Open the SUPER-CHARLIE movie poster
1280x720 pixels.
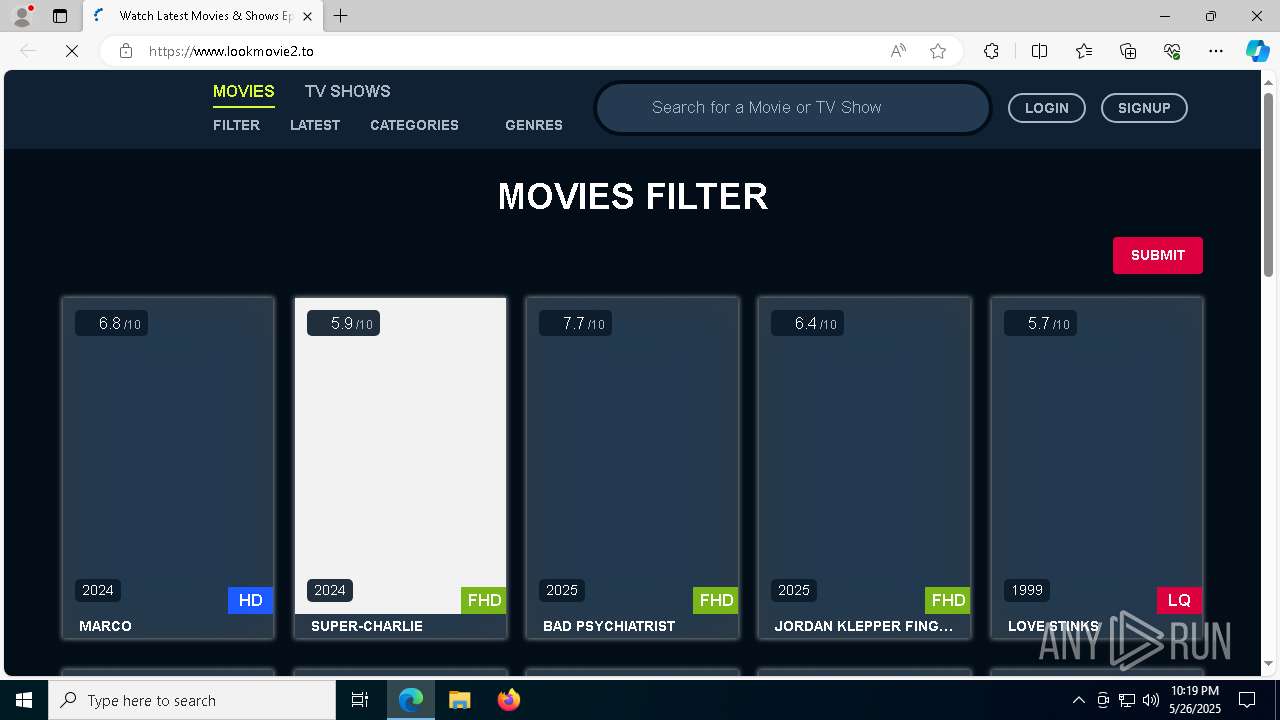(400, 455)
